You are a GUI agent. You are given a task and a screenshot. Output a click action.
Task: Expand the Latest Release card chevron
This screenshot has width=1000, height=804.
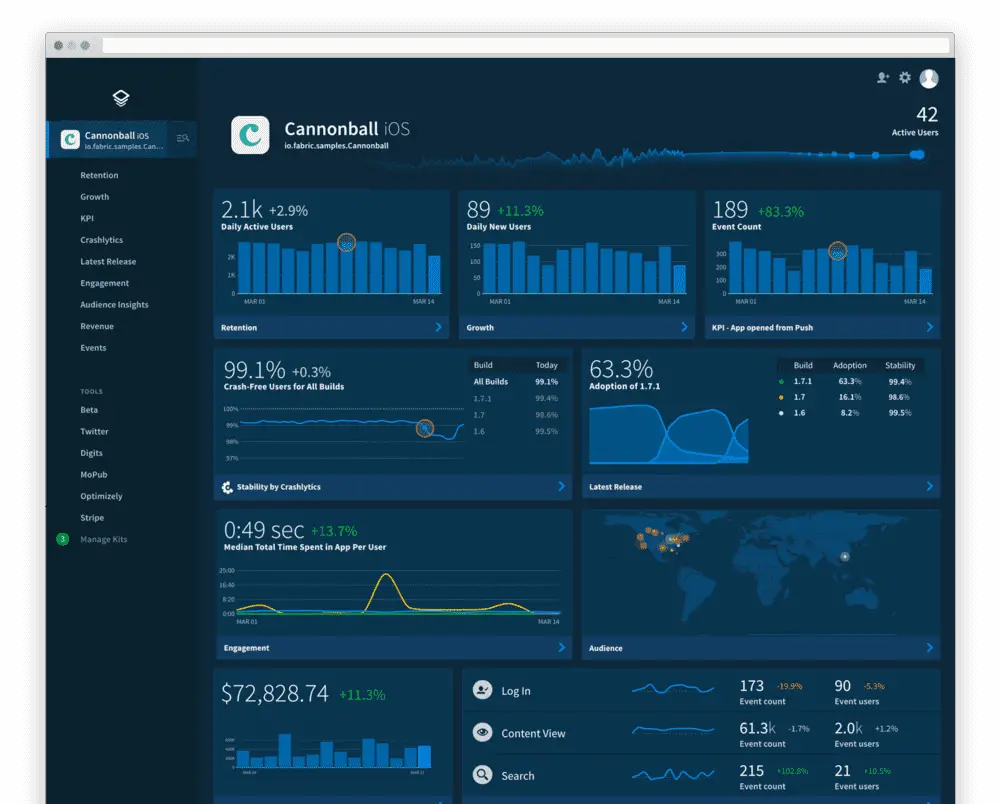coord(930,486)
